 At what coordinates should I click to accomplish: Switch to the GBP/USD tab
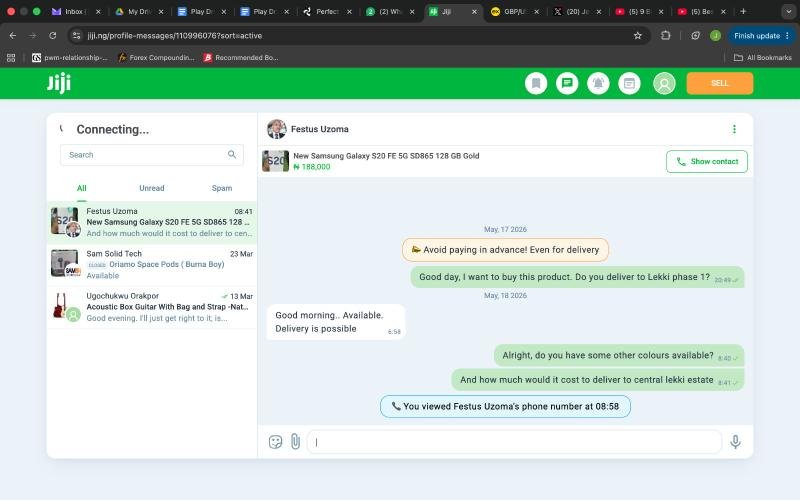tap(513, 11)
